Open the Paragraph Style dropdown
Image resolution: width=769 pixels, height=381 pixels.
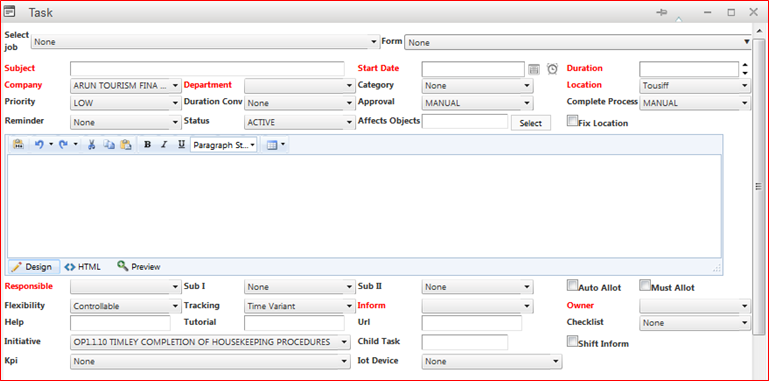(223, 145)
